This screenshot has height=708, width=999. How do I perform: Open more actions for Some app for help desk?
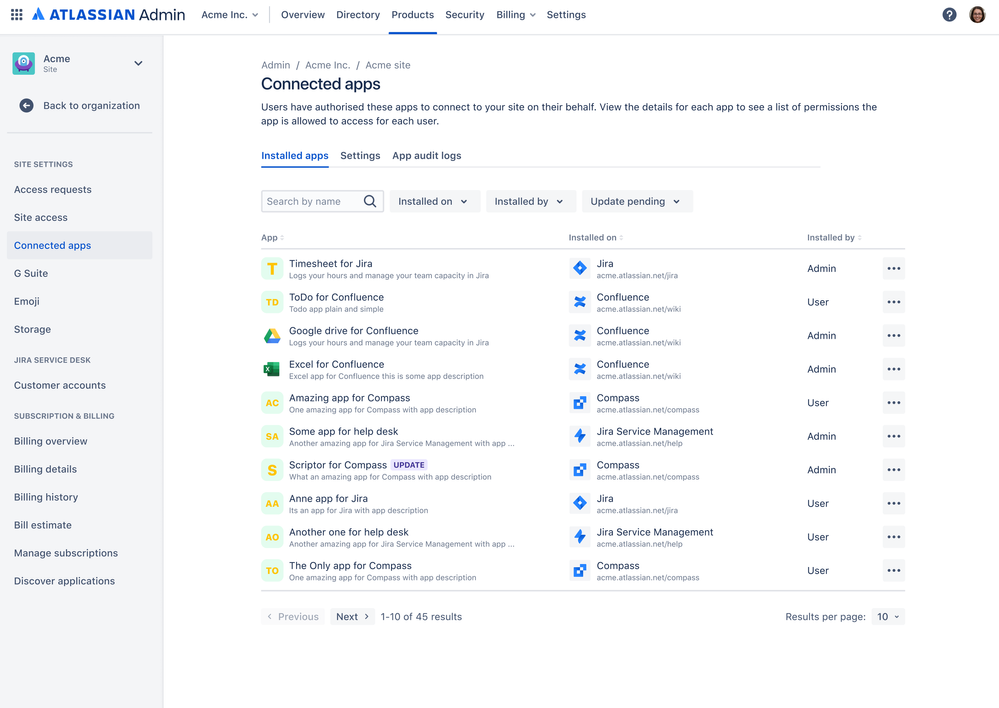coord(894,437)
